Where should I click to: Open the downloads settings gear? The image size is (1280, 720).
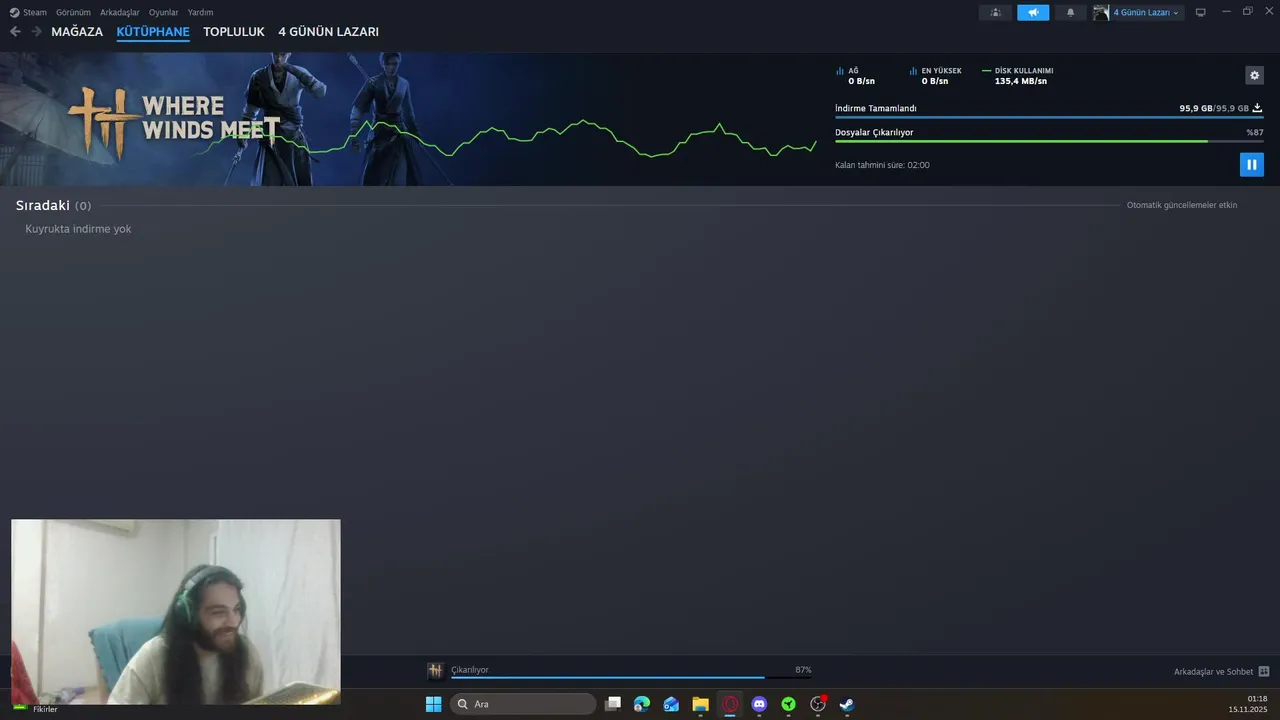[x=1254, y=75]
